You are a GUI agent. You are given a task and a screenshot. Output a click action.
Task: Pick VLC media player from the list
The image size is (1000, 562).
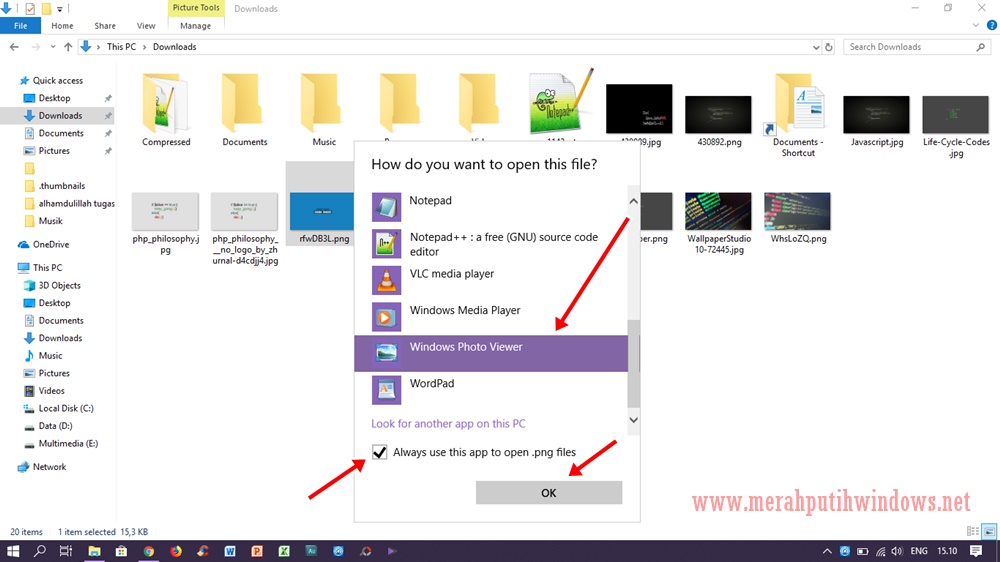[490, 280]
